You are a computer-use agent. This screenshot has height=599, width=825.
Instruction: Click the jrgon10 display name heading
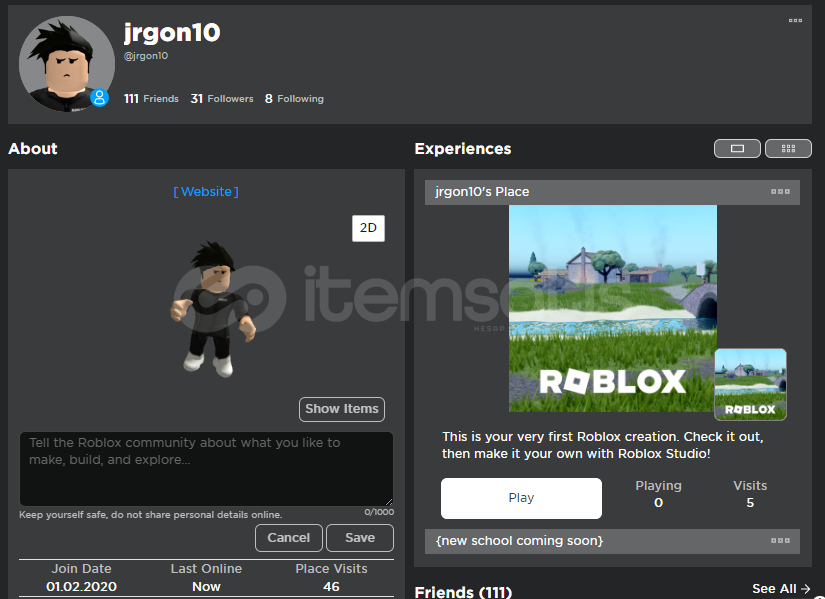(172, 33)
